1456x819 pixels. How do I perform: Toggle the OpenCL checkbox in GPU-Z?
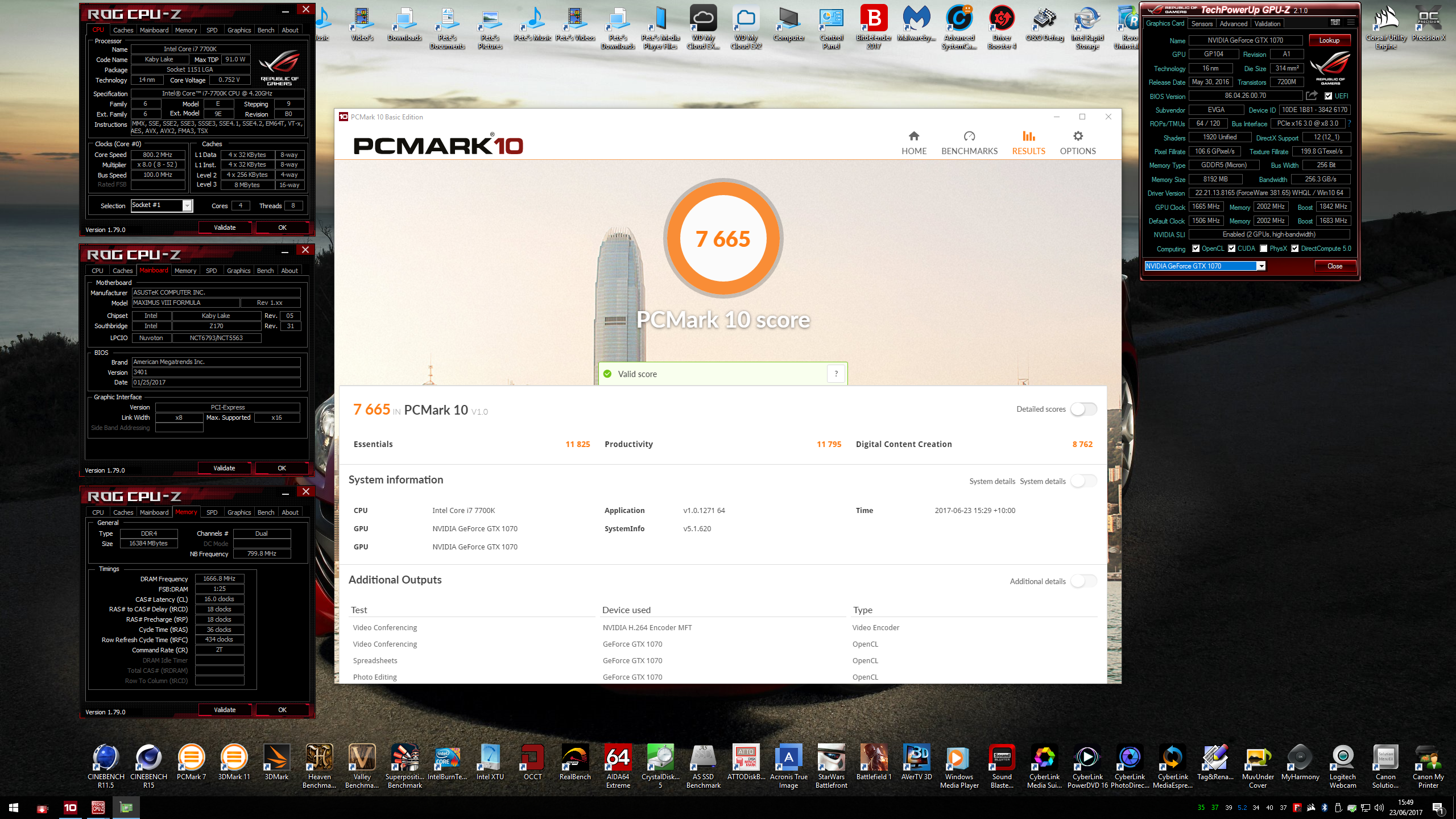(1196, 249)
